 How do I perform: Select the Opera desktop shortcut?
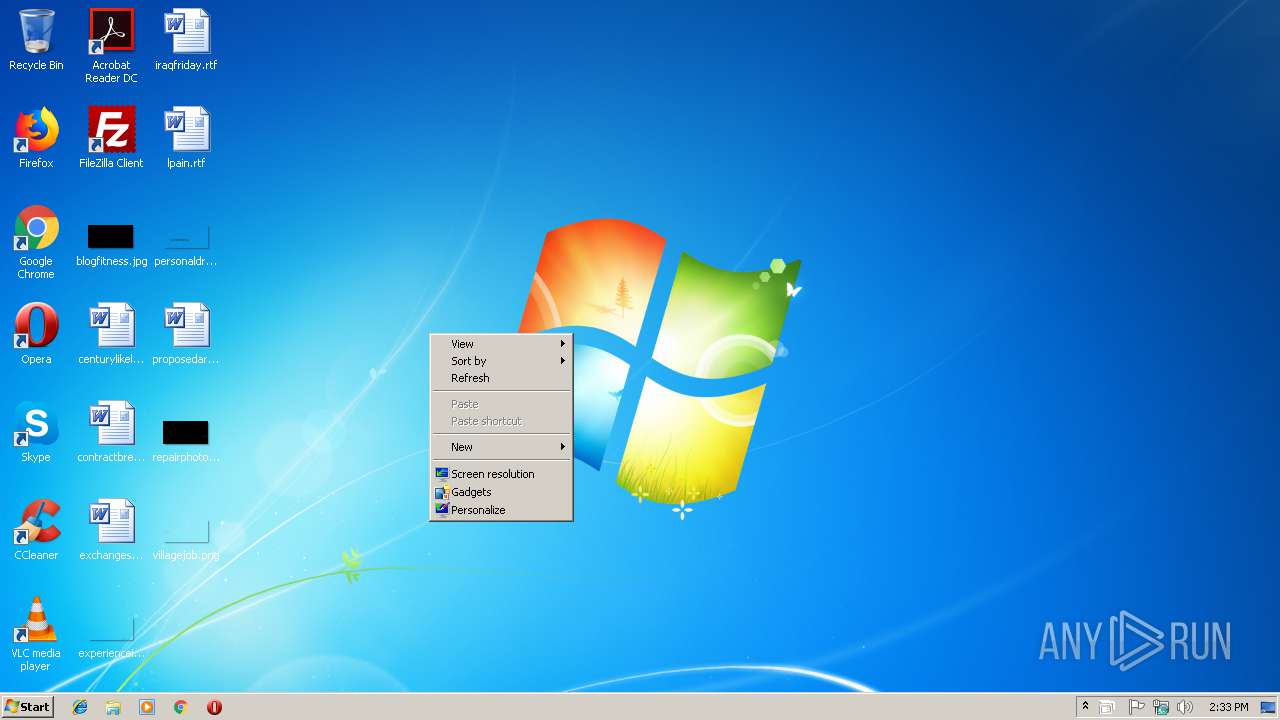(36, 334)
